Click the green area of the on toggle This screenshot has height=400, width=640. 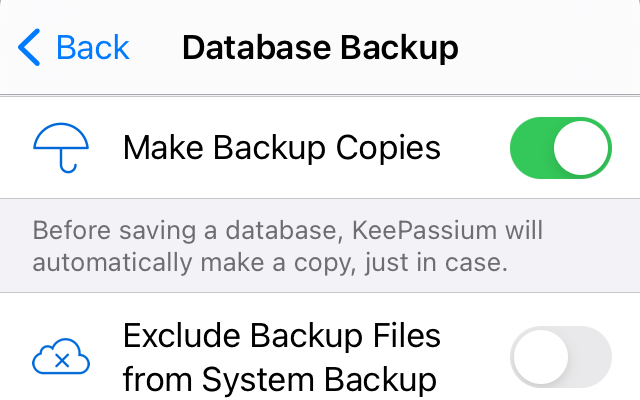(x=531, y=148)
